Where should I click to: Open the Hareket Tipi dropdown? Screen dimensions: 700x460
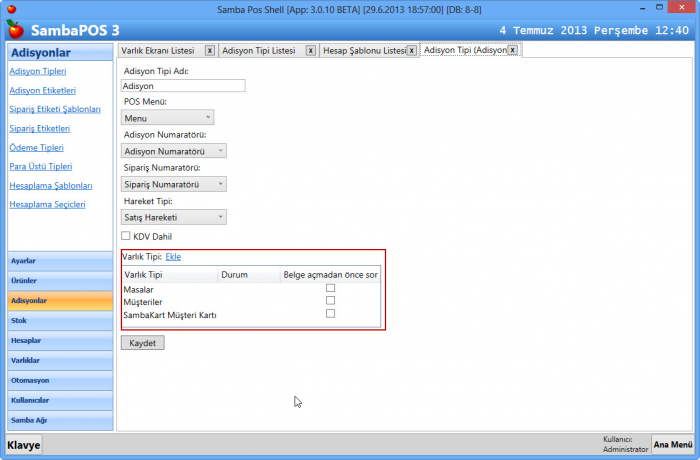173,217
